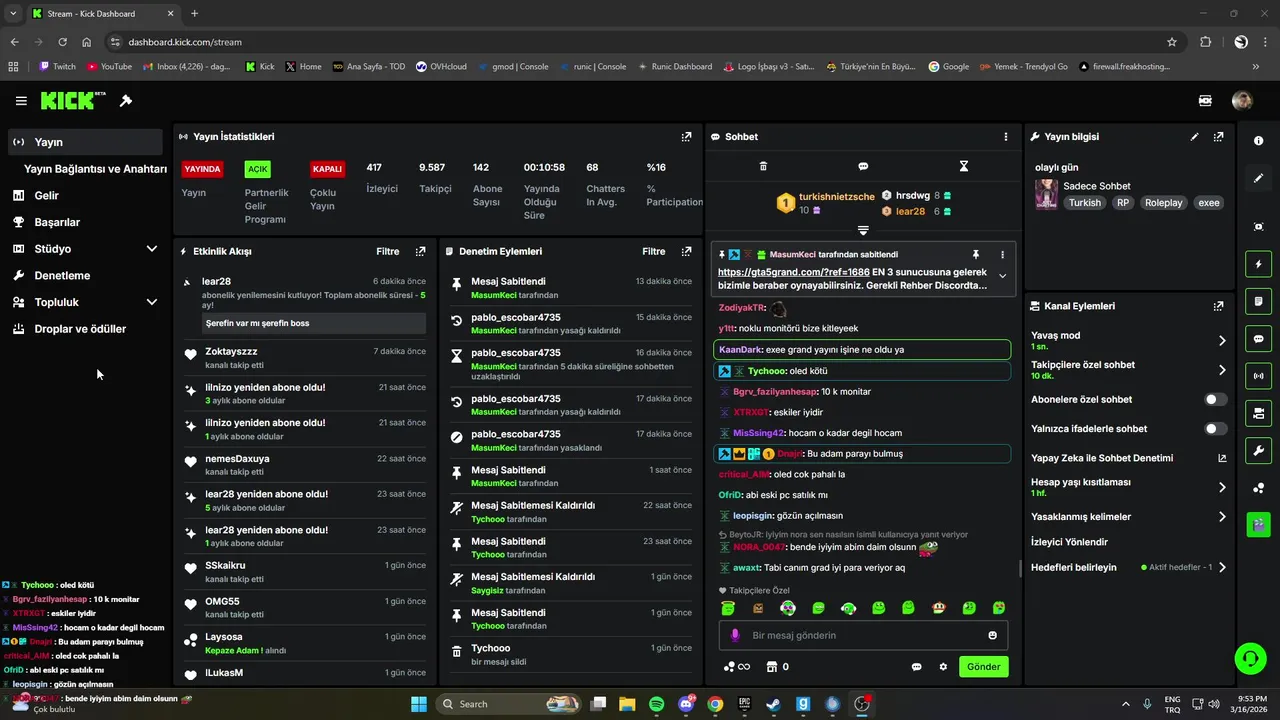1280x720 pixels.
Task: Click the moderator hammer icon beside KICK logo
Action: 126,101
